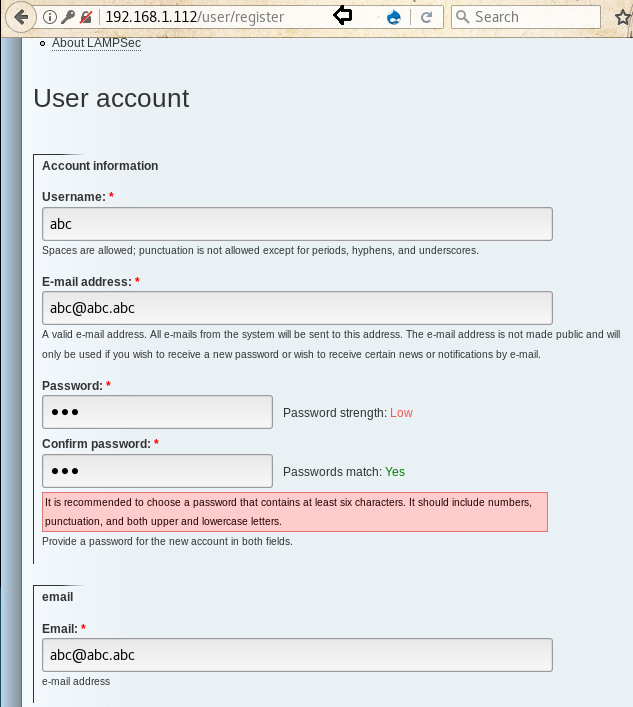This screenshot has height=707, width=633.
Task: Focus the Username field containing abc
Action: point(297,224)
